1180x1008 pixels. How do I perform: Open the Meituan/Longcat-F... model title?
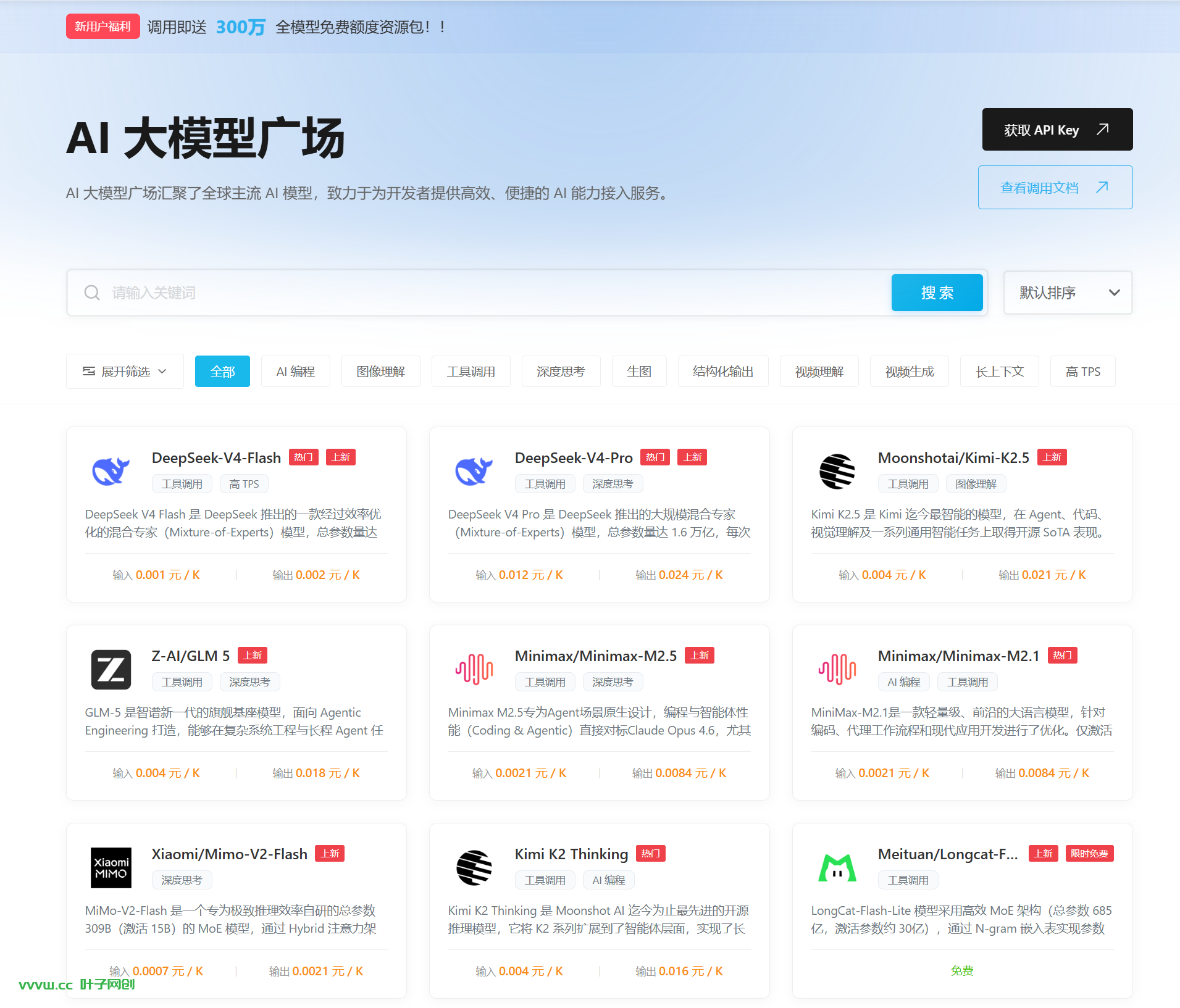pos(948,854)
